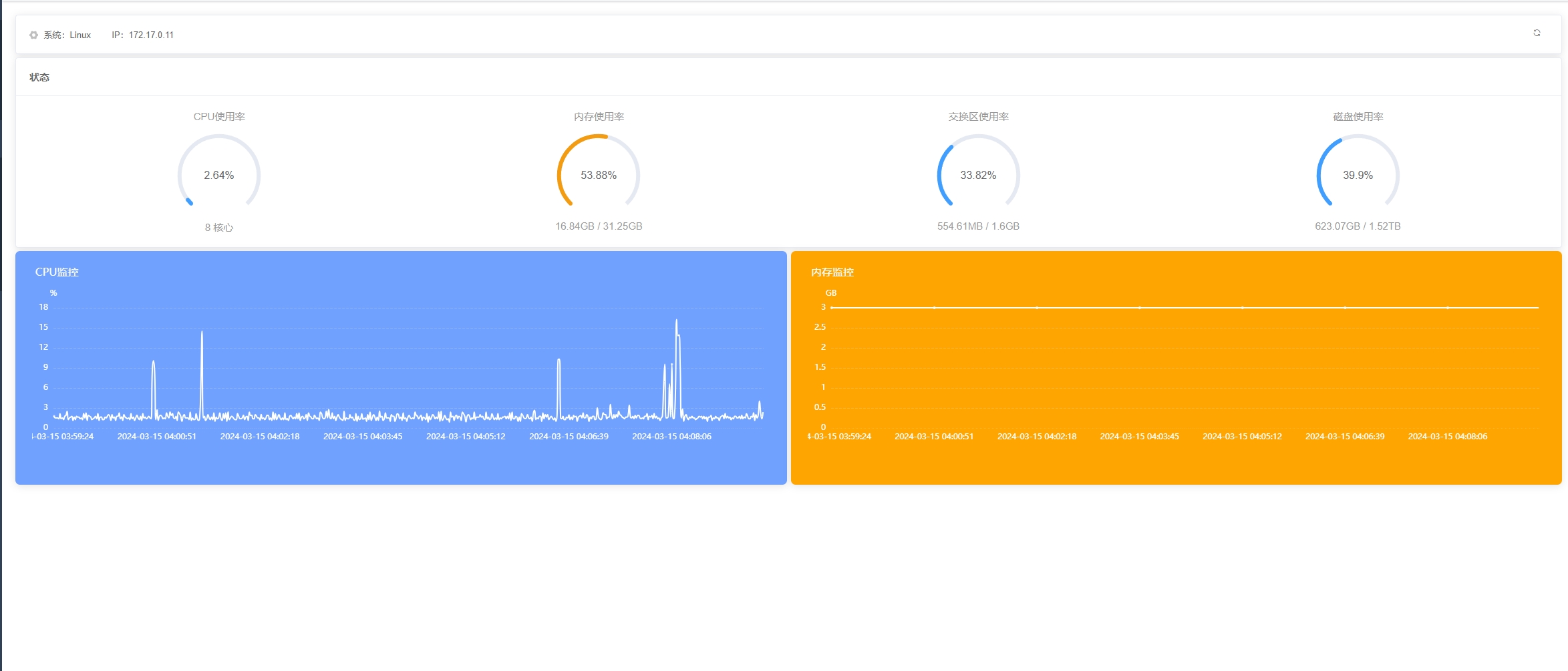Click CPU chart y-axis value 18

[x=43, y=307]
